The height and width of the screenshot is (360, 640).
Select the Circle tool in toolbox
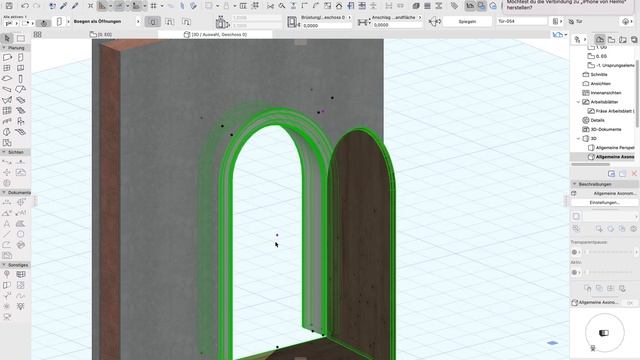[20, 234]
